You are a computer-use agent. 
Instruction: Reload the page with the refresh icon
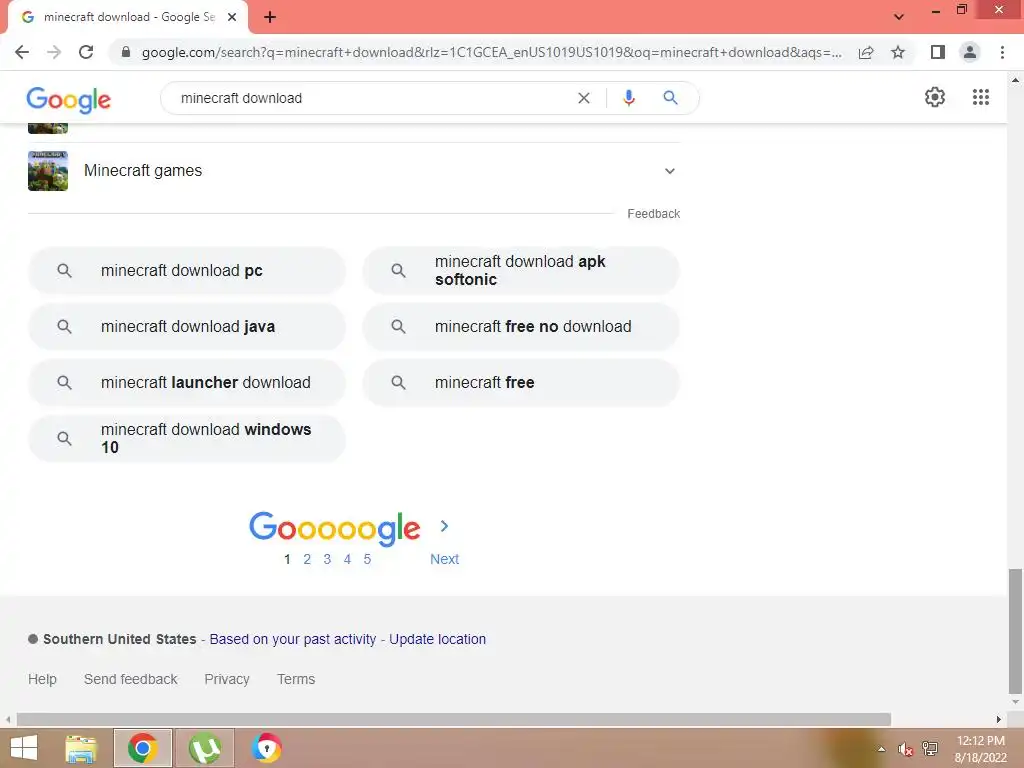tap(86, 52)
